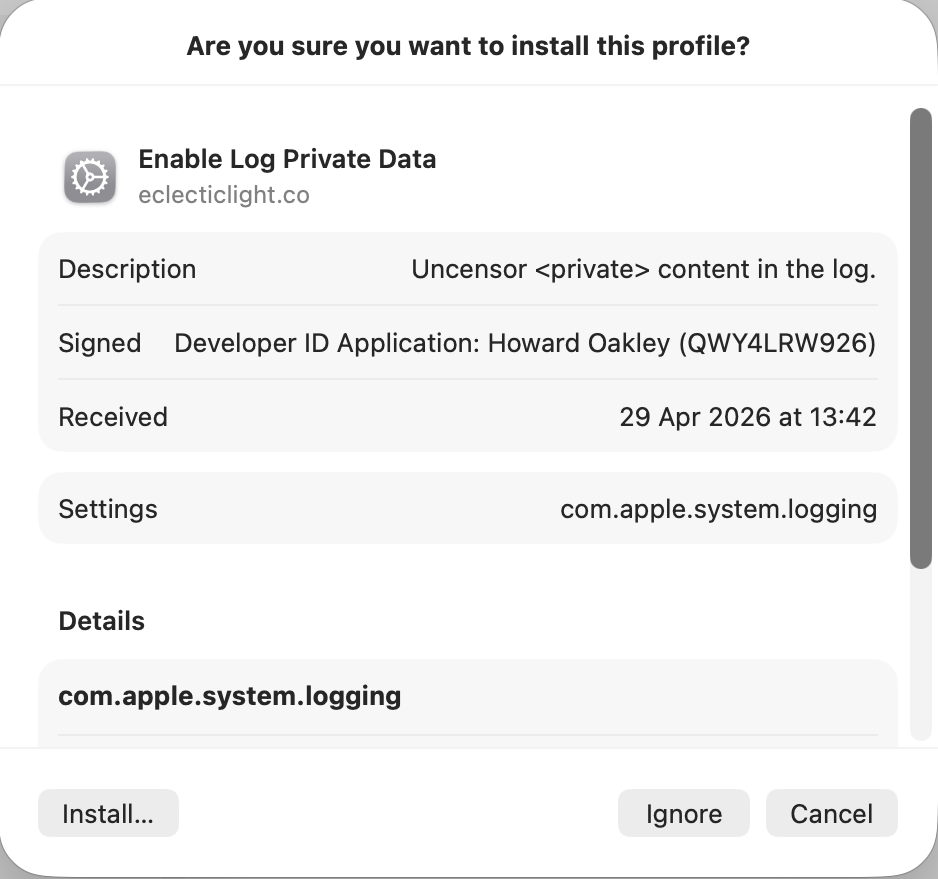Click the Received row label

click(113, 417)
